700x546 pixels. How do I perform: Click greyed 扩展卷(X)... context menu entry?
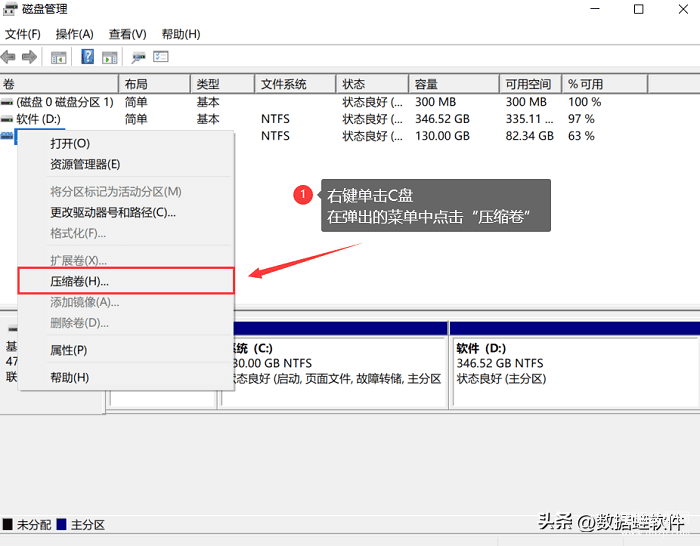126,260
